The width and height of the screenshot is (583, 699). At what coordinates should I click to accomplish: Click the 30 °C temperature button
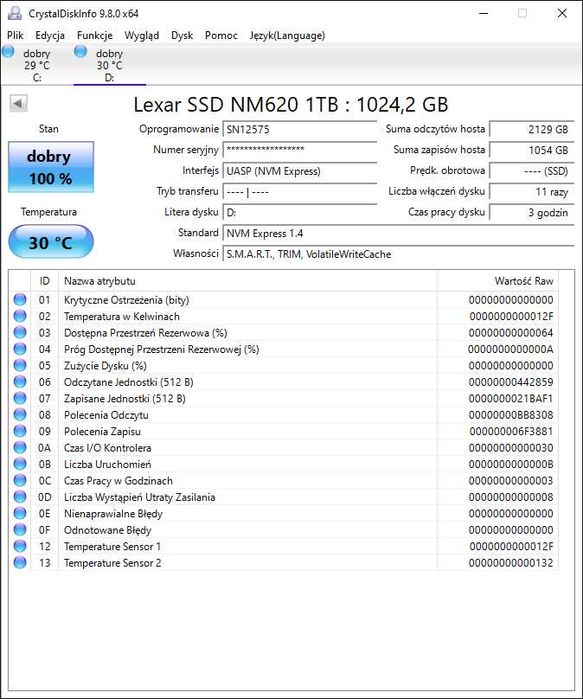[51, 242]
